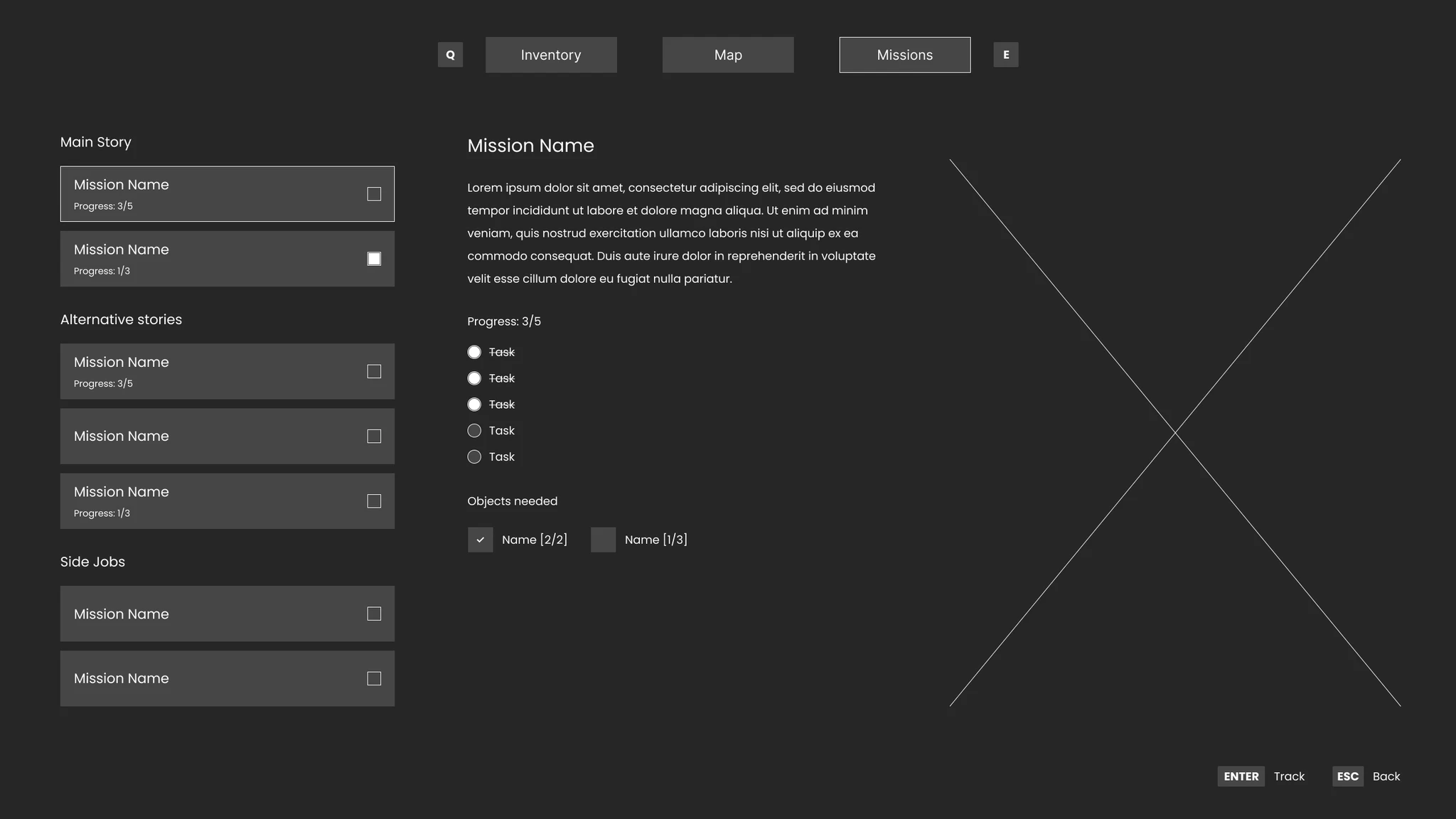Image resolution: width=1456 pixels, height=819 pixels.
Task: Click the ENTER key badge
Action: coord(1241,776)
